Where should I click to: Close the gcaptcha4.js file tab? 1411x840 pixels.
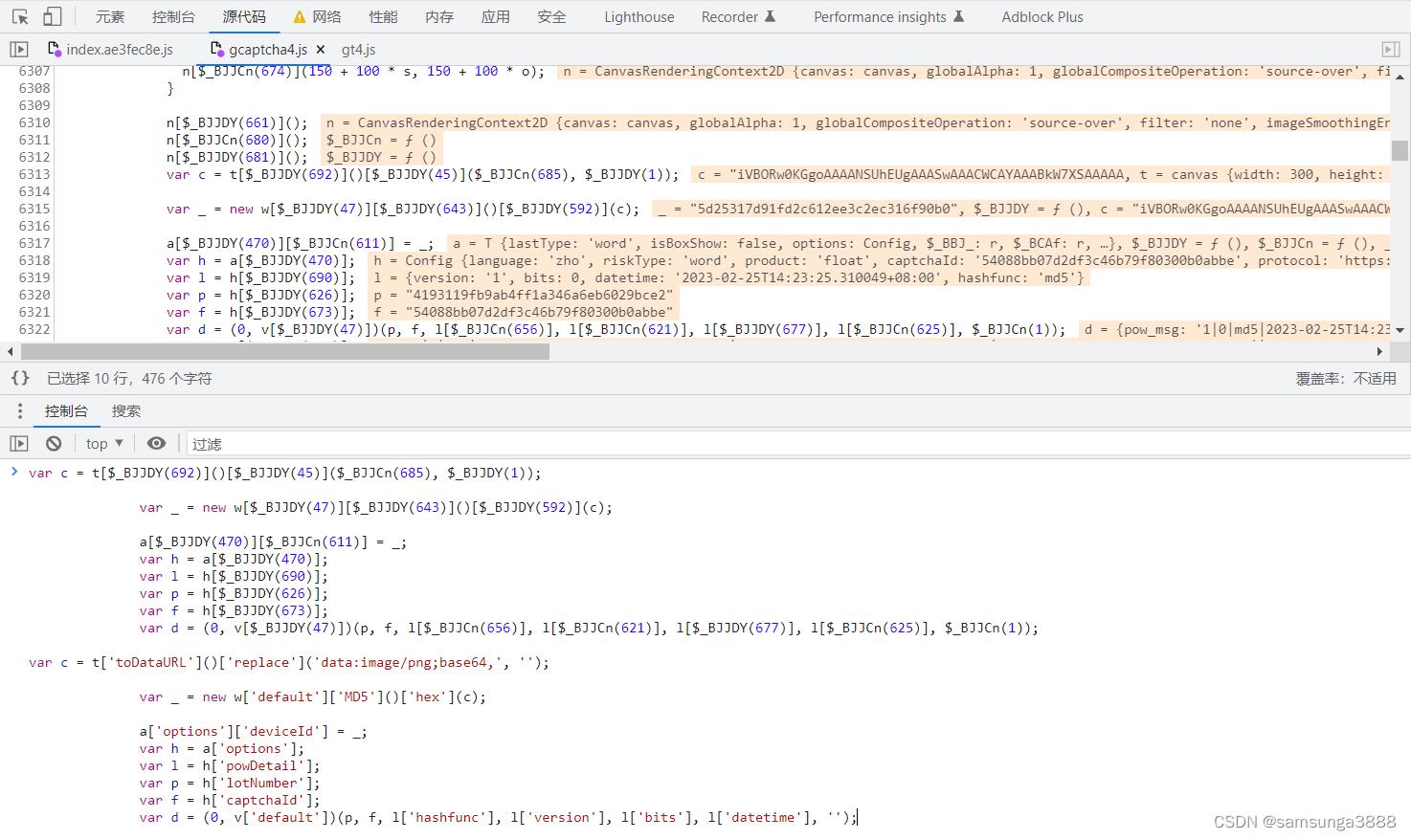320,49
